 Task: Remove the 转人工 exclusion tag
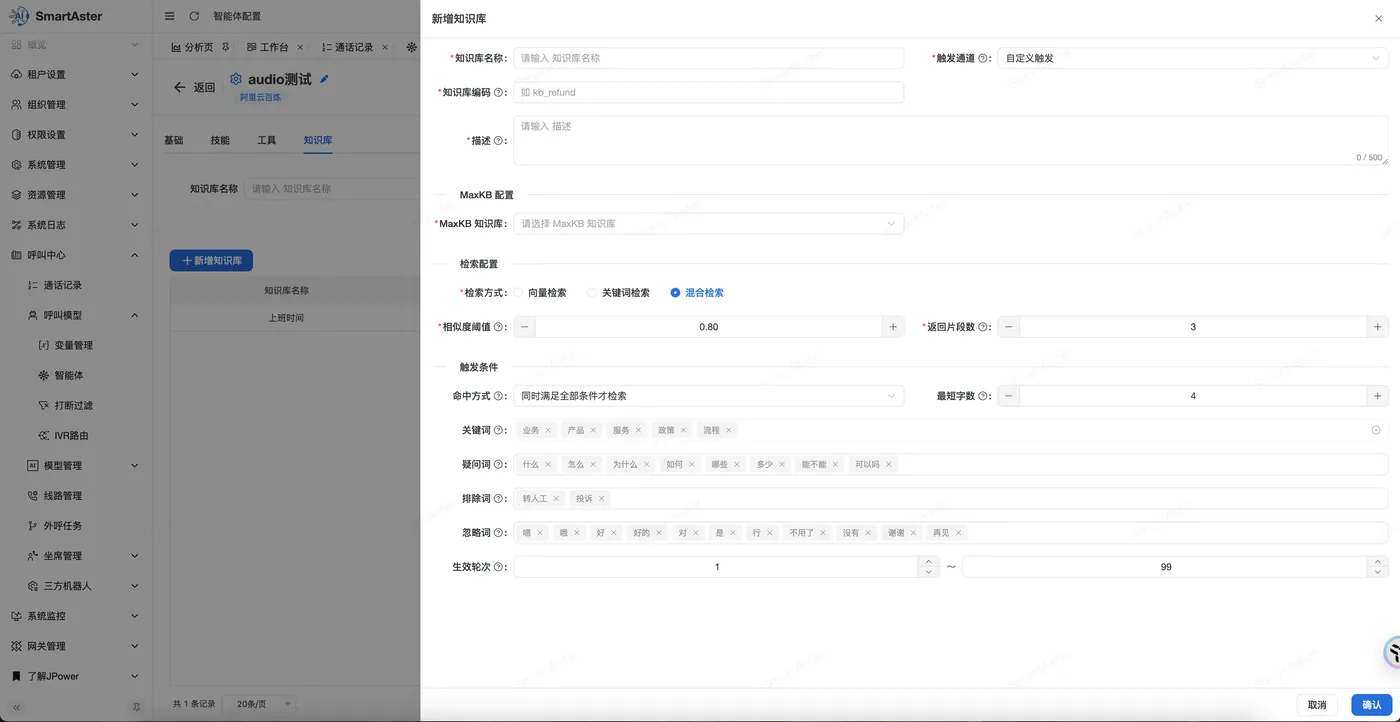pos(556,498)
